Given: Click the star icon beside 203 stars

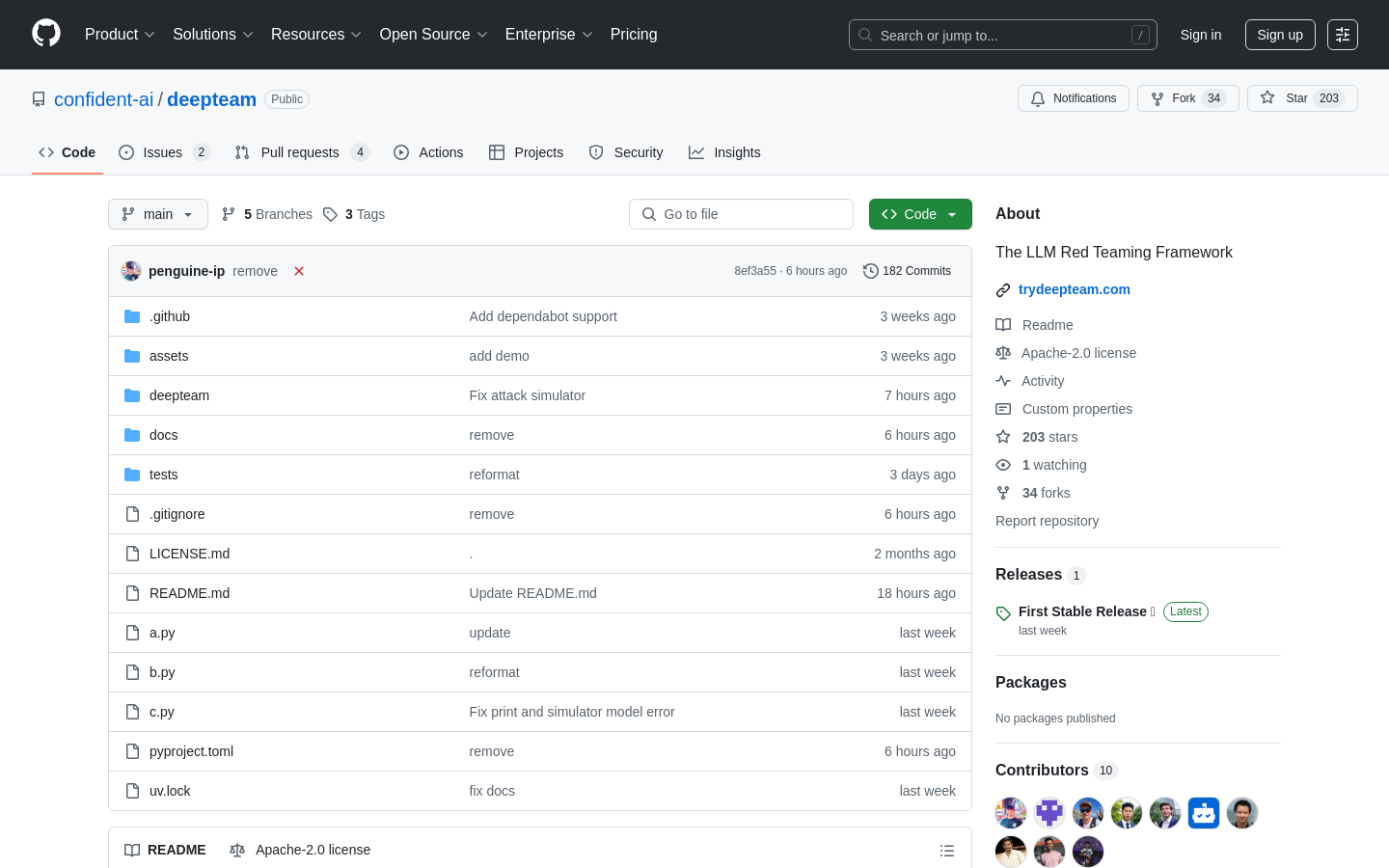Looking at the screenshot, I should point(1003,437).
